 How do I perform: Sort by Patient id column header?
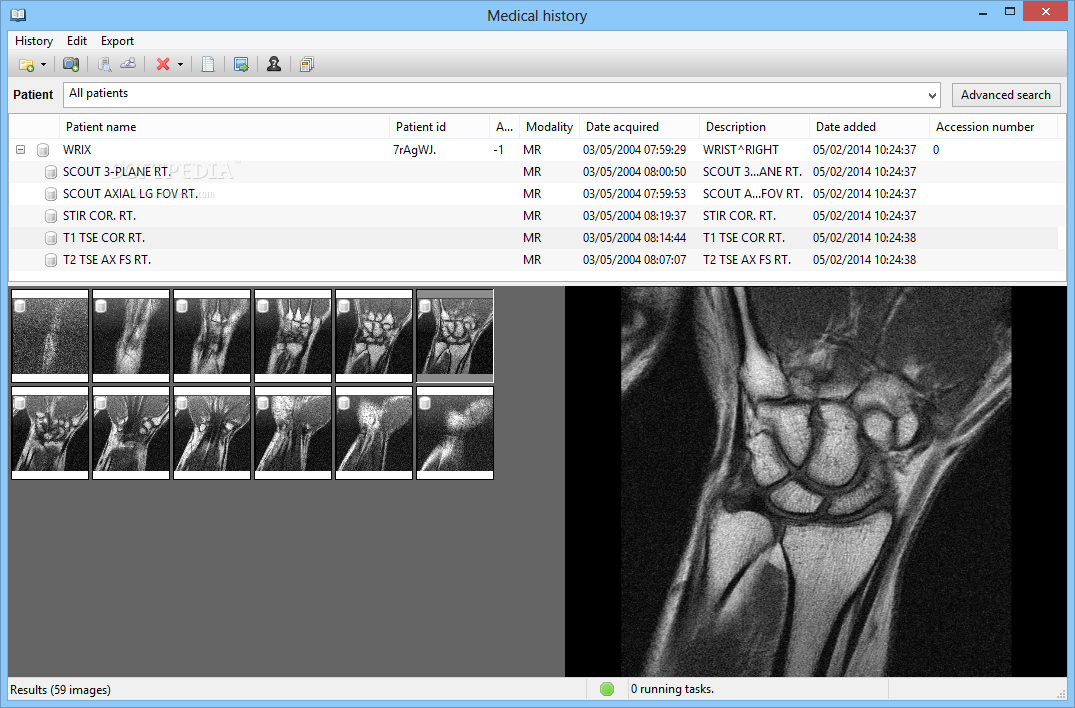click(439, 127)
